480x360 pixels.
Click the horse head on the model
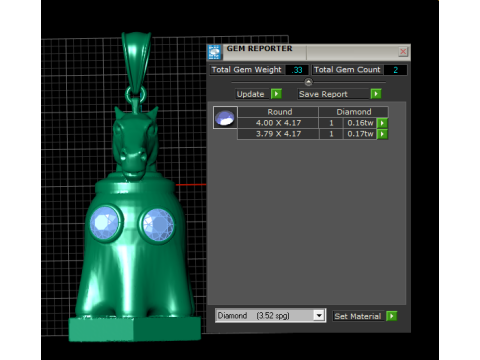click(135, 143)
